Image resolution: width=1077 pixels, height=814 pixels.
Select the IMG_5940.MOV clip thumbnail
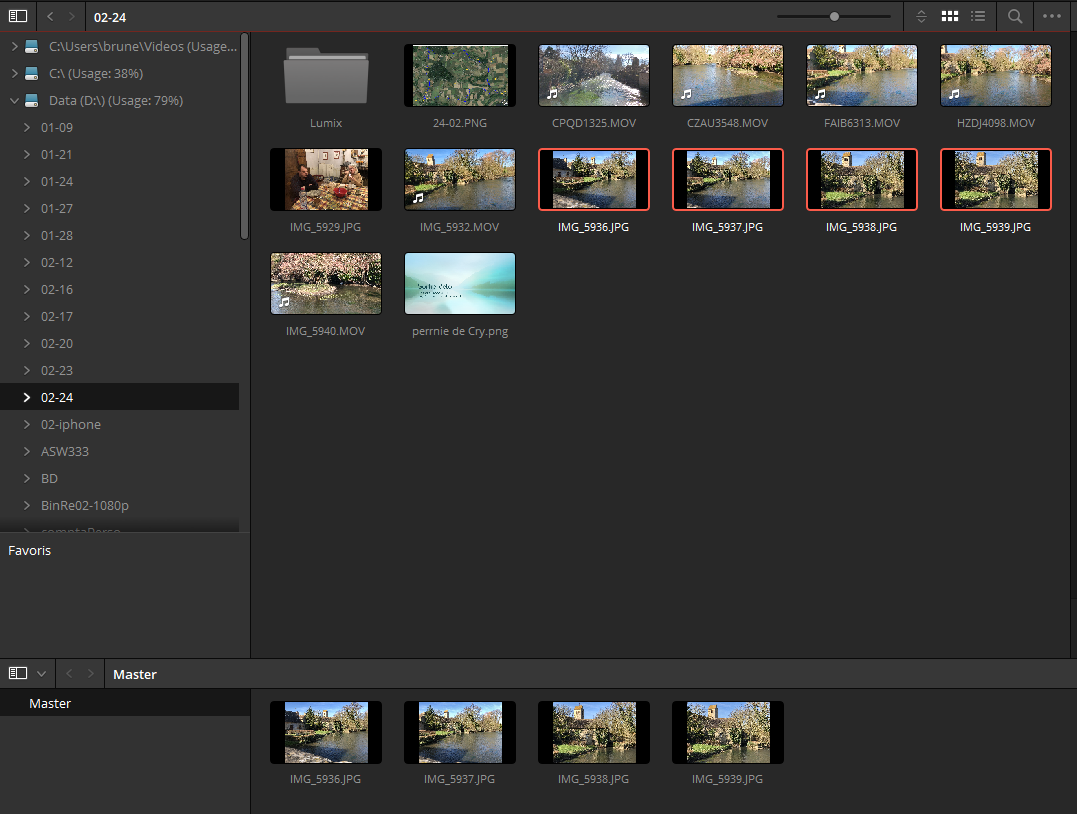326,283
